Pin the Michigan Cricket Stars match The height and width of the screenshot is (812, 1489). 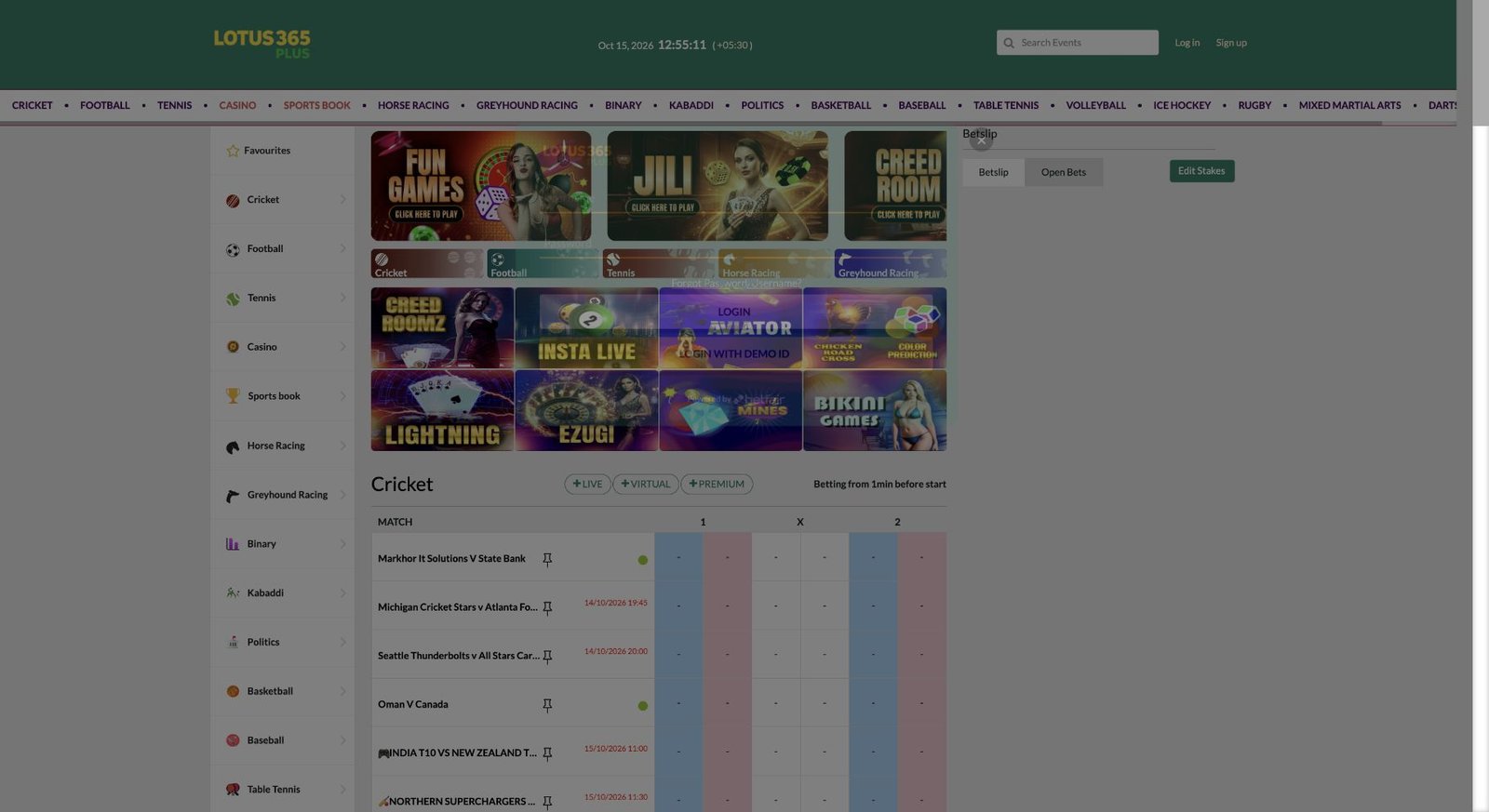tap(547, 607)
